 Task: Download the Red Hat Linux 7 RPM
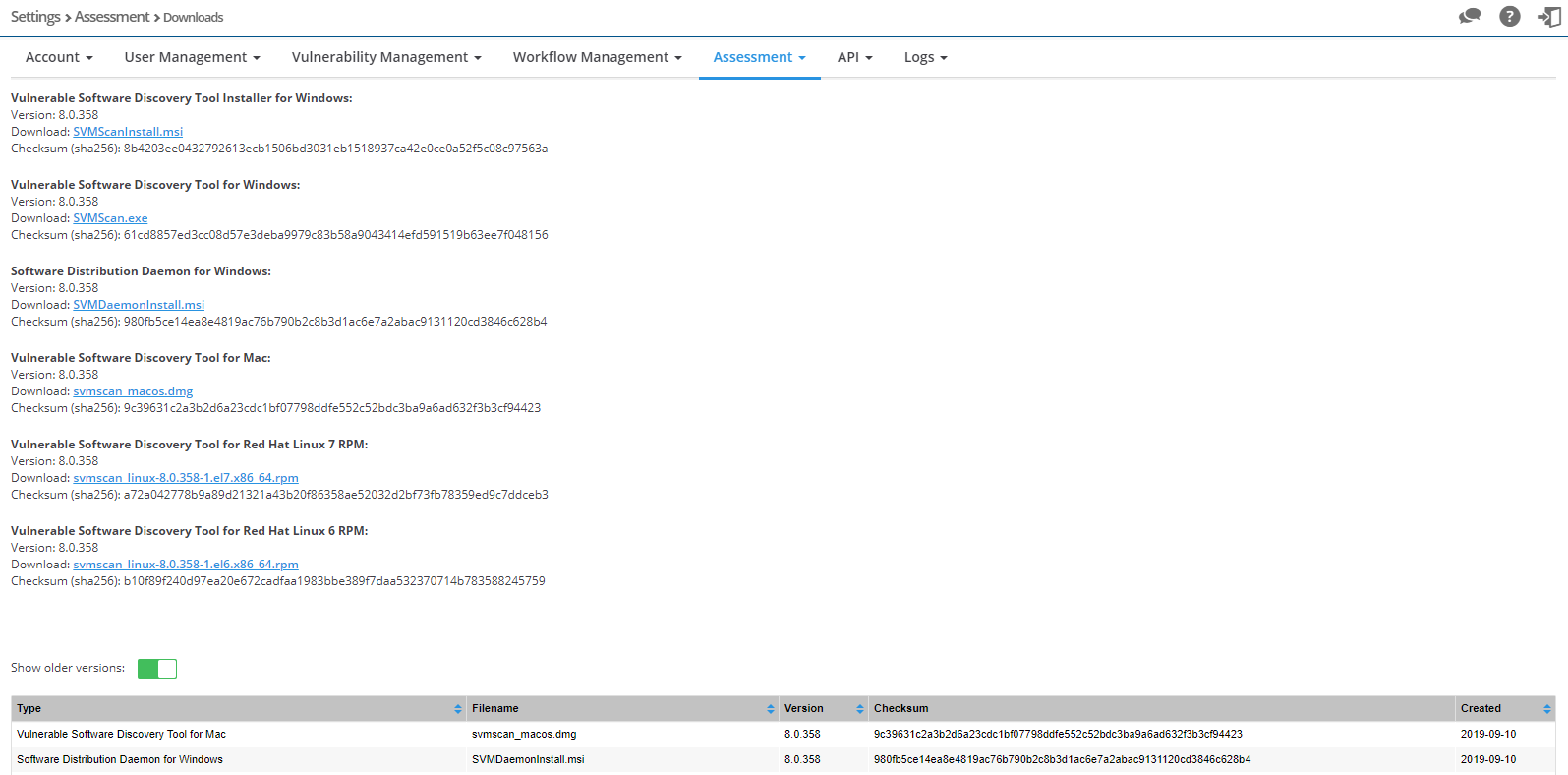[x=186, y=478]
